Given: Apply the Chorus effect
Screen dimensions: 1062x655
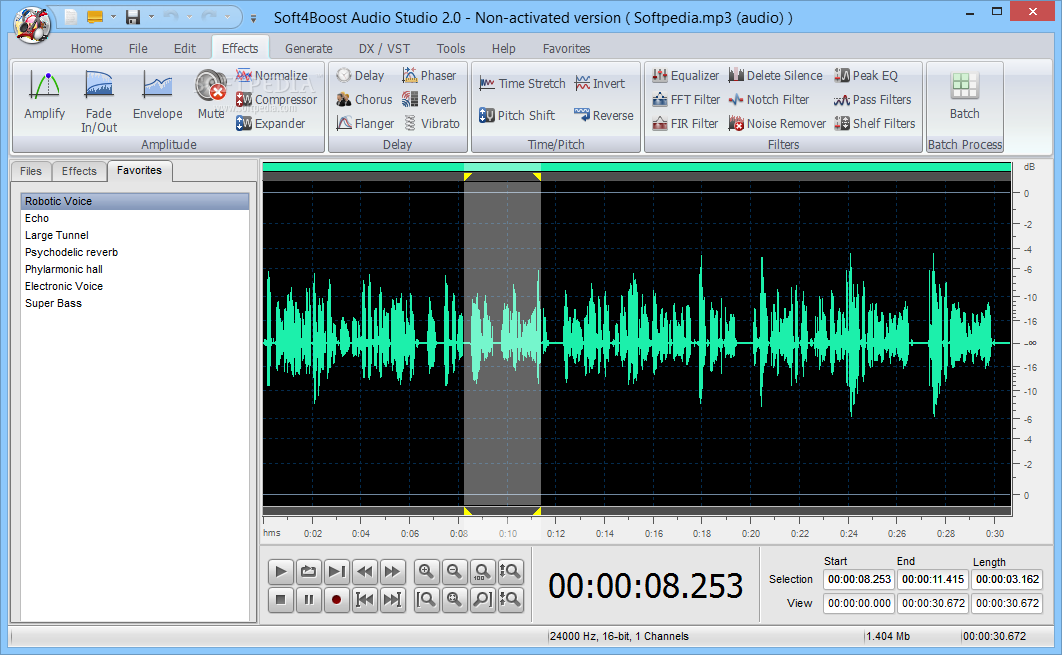Looking at the screenshot, I should (364, 100).
